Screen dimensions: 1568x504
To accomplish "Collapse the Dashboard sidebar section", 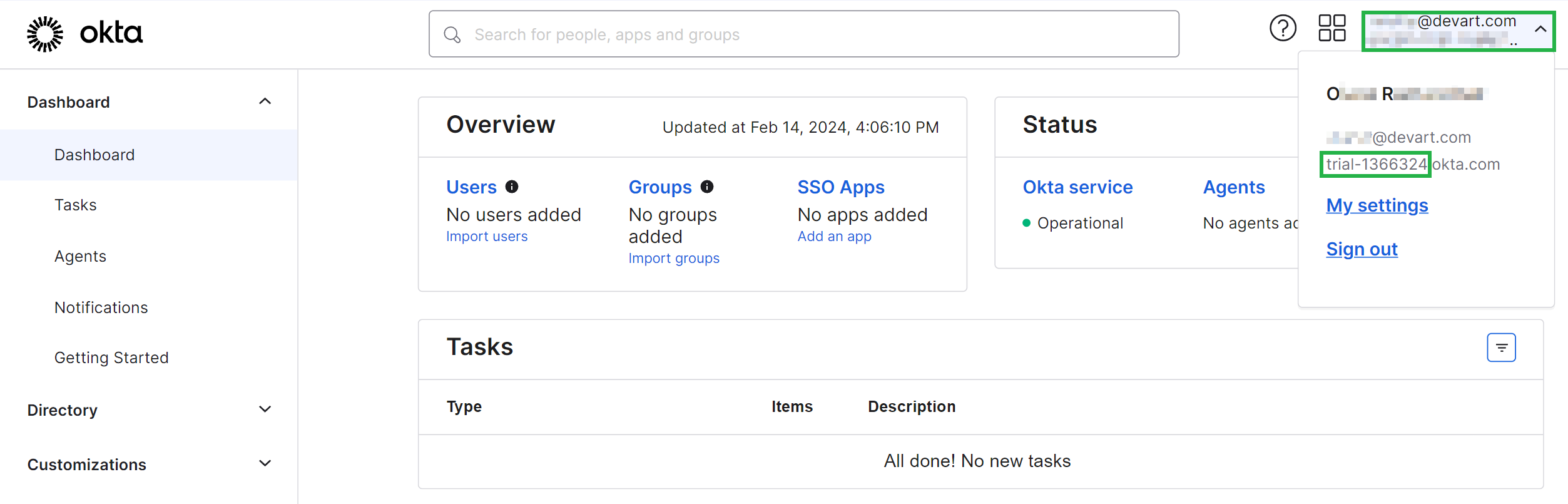I will [265, 101].
